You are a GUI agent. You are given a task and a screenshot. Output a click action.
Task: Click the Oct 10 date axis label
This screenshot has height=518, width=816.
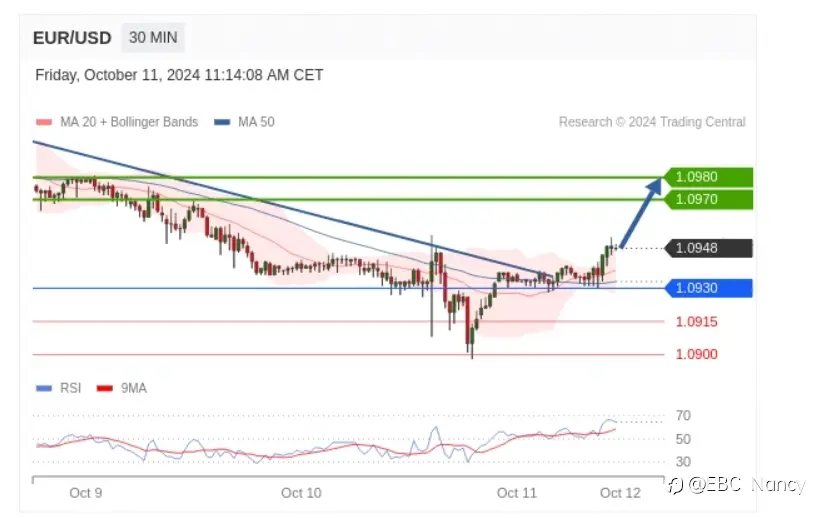point(301,492)
